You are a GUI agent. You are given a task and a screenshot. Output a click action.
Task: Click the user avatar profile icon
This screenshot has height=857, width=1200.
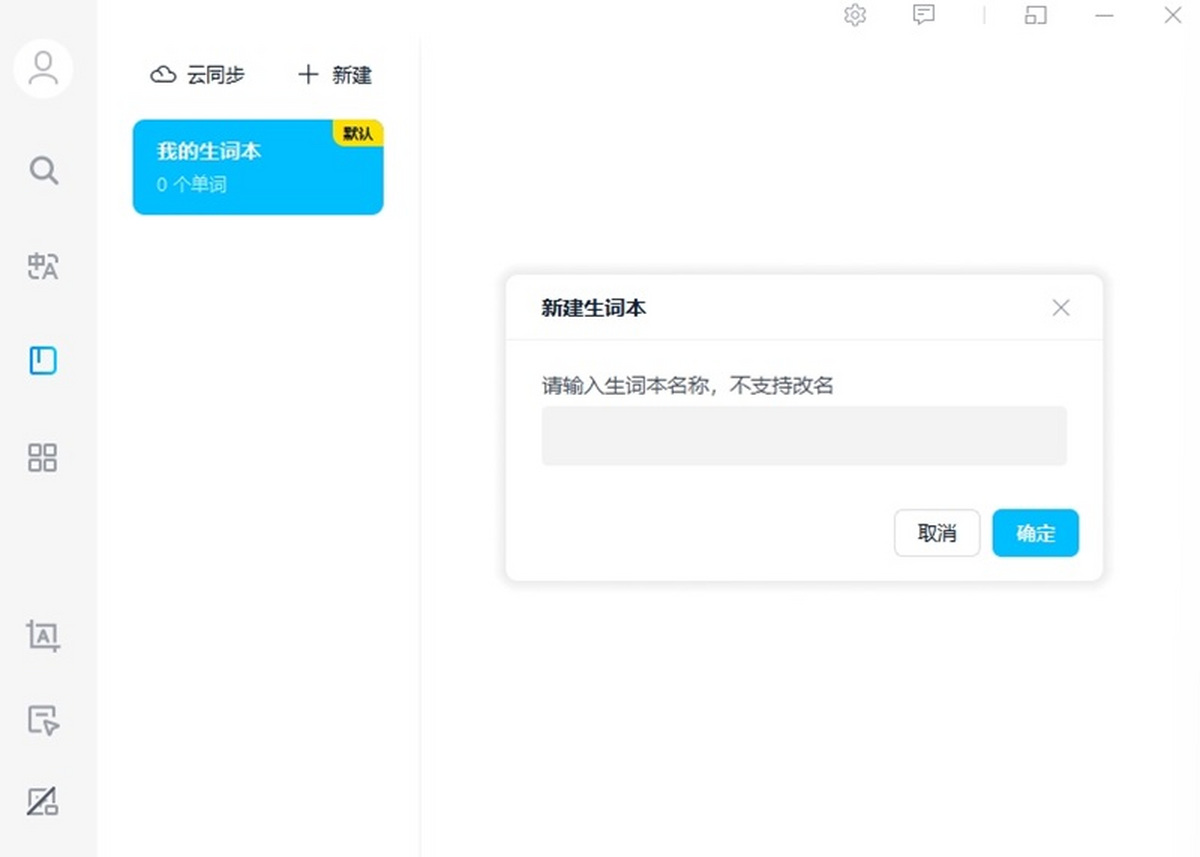click(x=43, y=68)
